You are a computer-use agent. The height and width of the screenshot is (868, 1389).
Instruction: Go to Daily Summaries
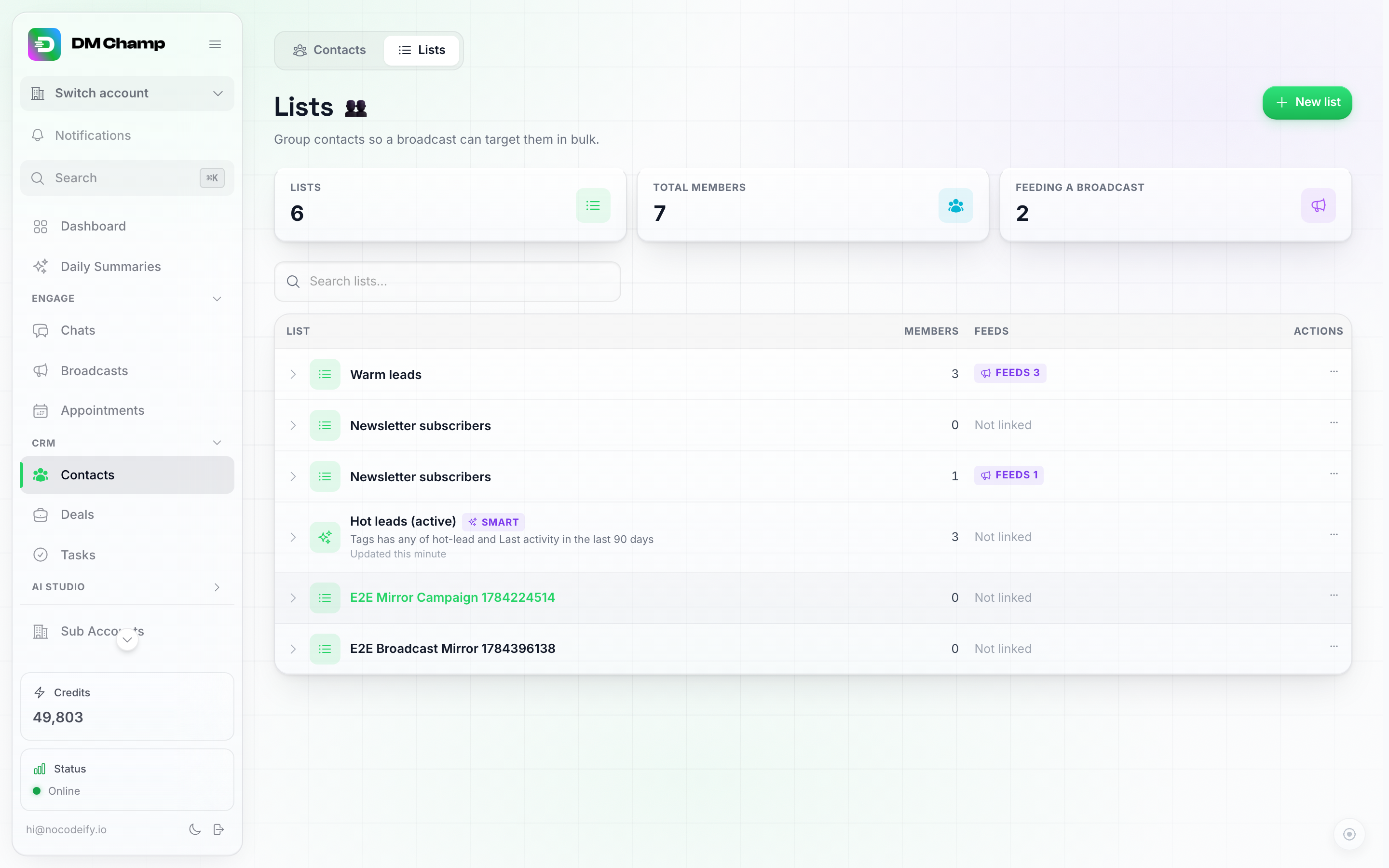point(127,266)
